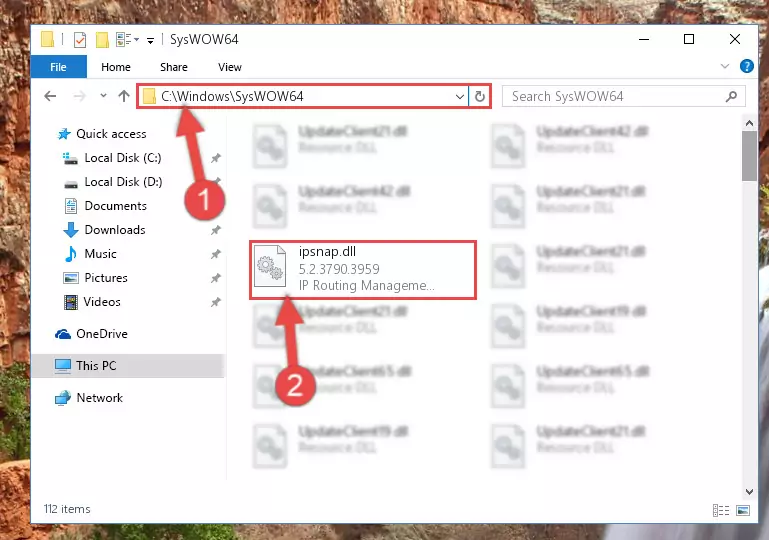Click the scrollbar down arrow

(749, 491)
